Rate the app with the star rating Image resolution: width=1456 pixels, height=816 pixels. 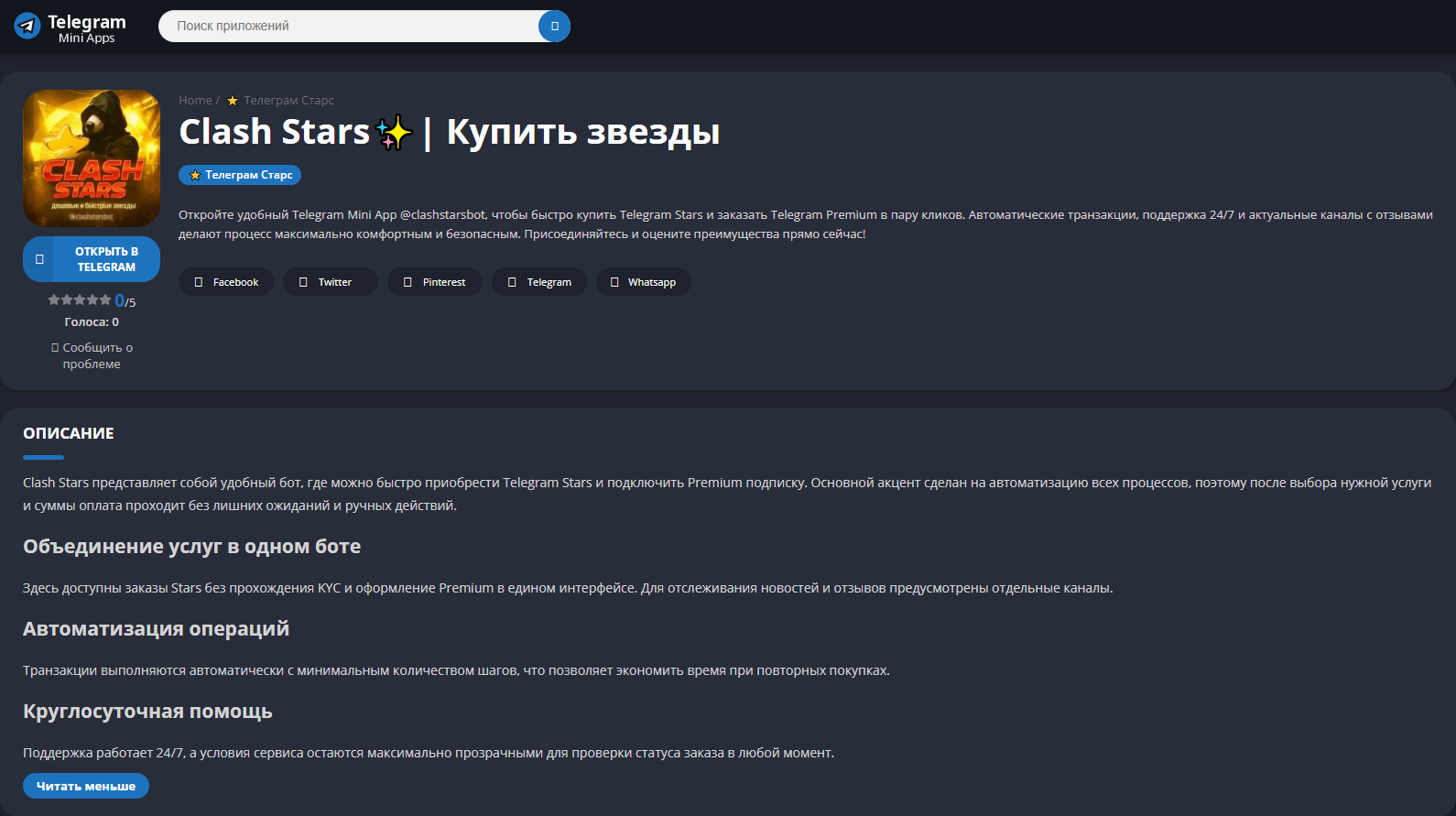coord(80,300)
